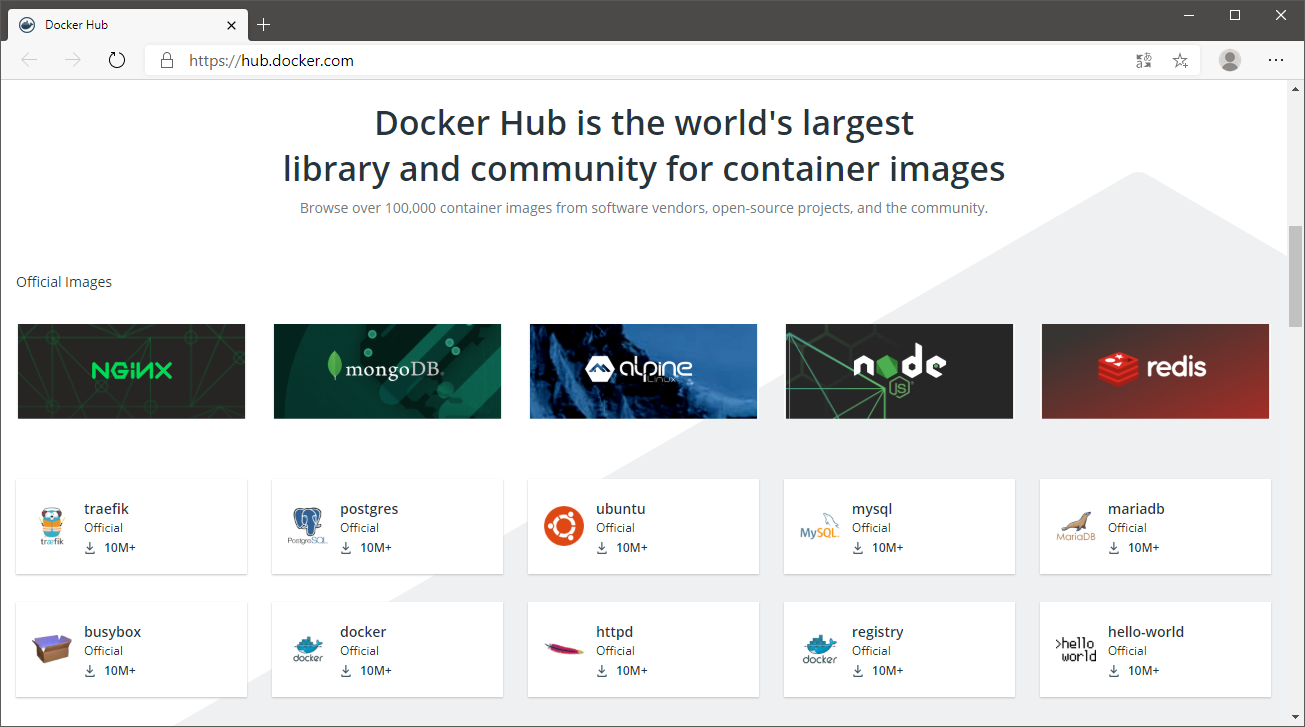Click the scrollbar up arrow

pos(1295,89)
